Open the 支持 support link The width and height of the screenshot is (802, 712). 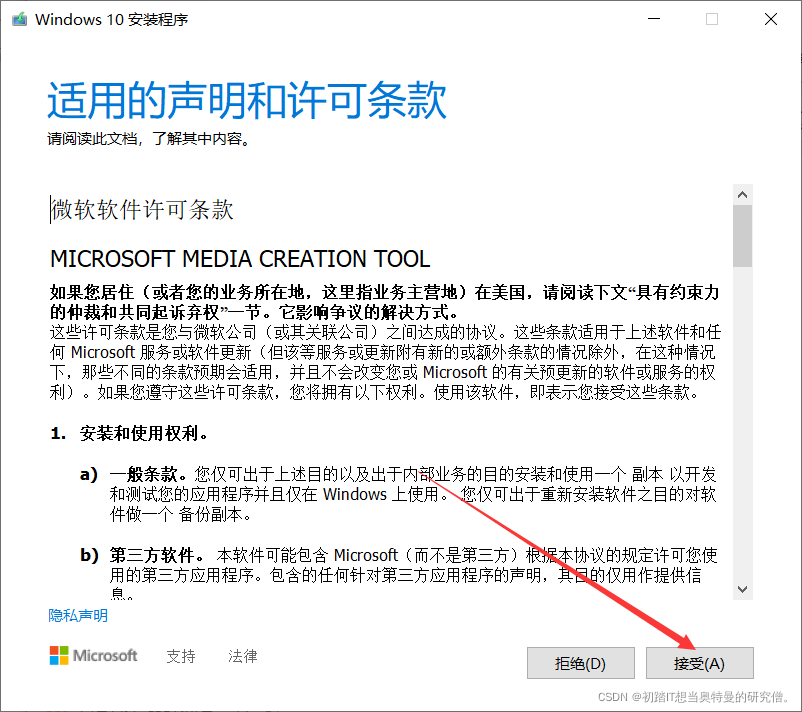181,656
